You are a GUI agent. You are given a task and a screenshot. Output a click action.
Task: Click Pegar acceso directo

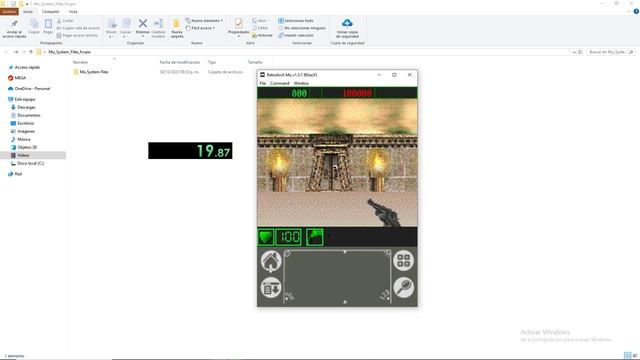pyautogui.click(x=77, y=36)
